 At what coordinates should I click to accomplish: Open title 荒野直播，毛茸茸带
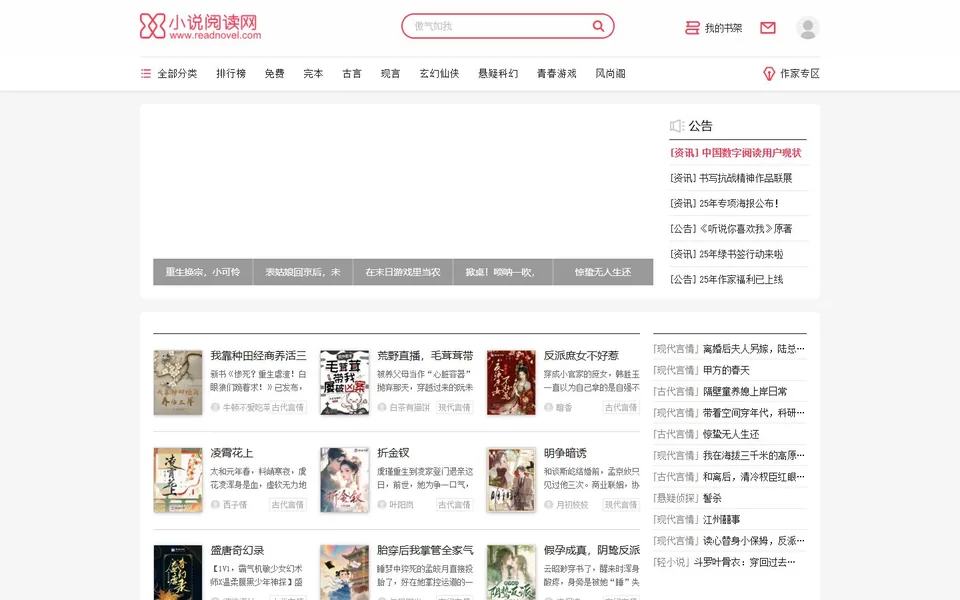(x=425, y=356)
